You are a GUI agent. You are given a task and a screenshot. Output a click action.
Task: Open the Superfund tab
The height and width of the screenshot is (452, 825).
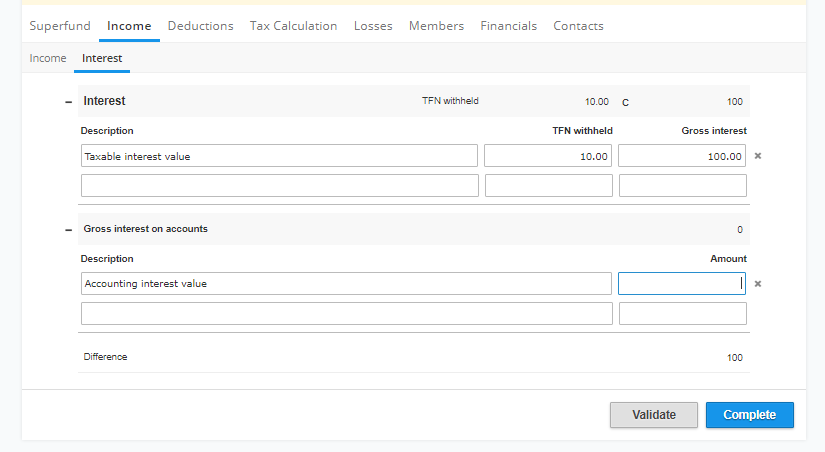[x=60, y=26]
